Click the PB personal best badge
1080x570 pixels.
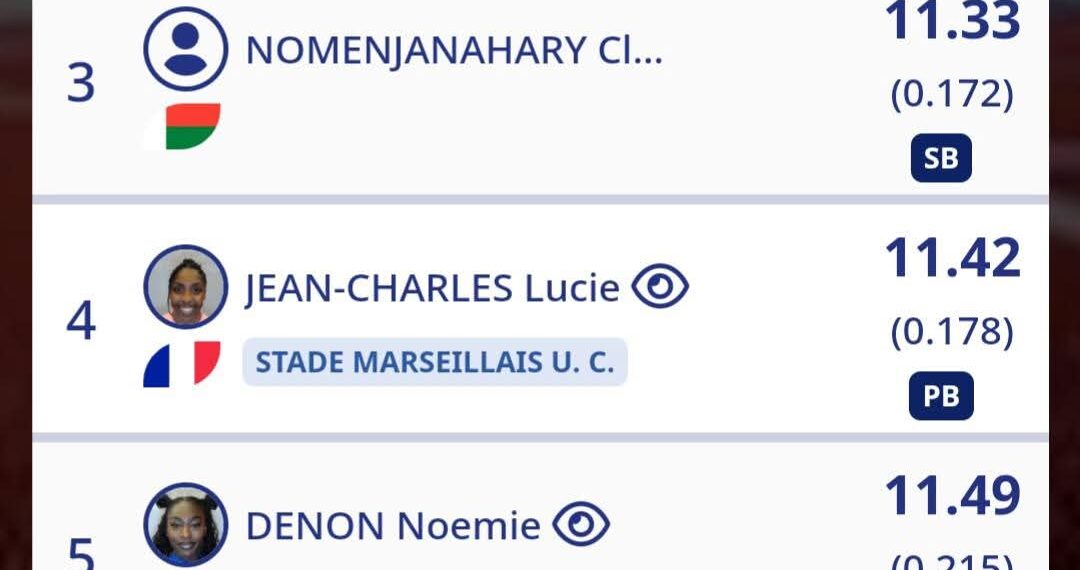coord(941,396)
